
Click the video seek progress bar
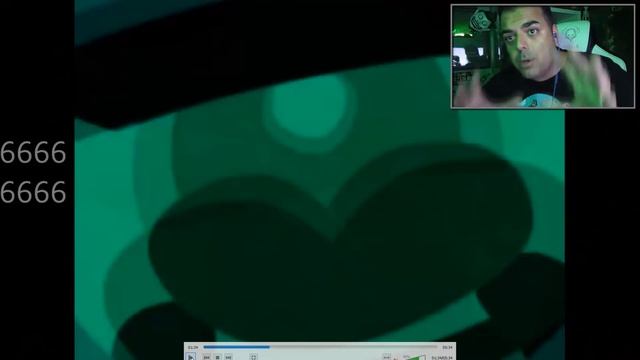click(x=320, y=347)
